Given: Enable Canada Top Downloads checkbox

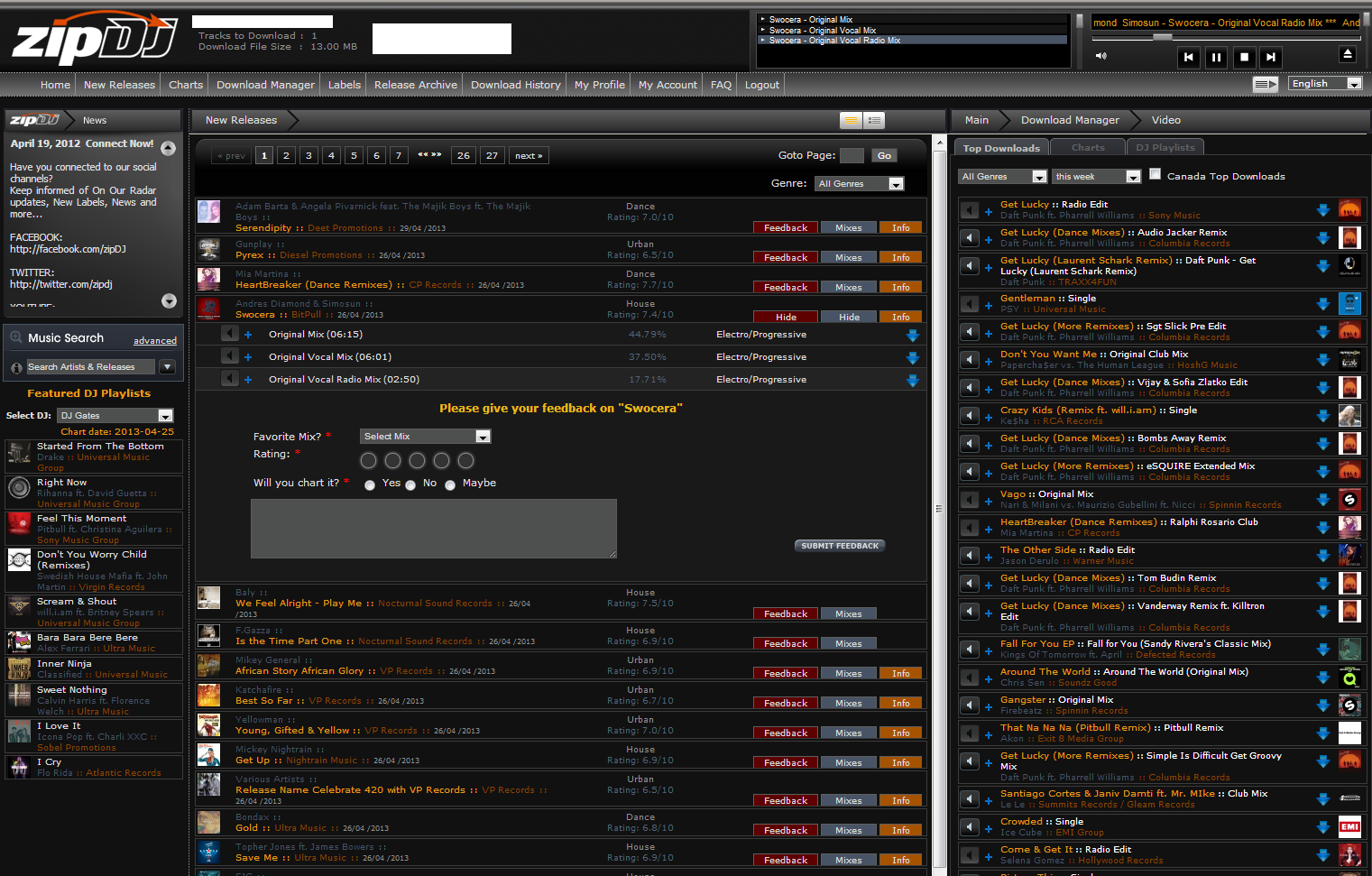Looking at the screenshot, I should point(1155,174).
